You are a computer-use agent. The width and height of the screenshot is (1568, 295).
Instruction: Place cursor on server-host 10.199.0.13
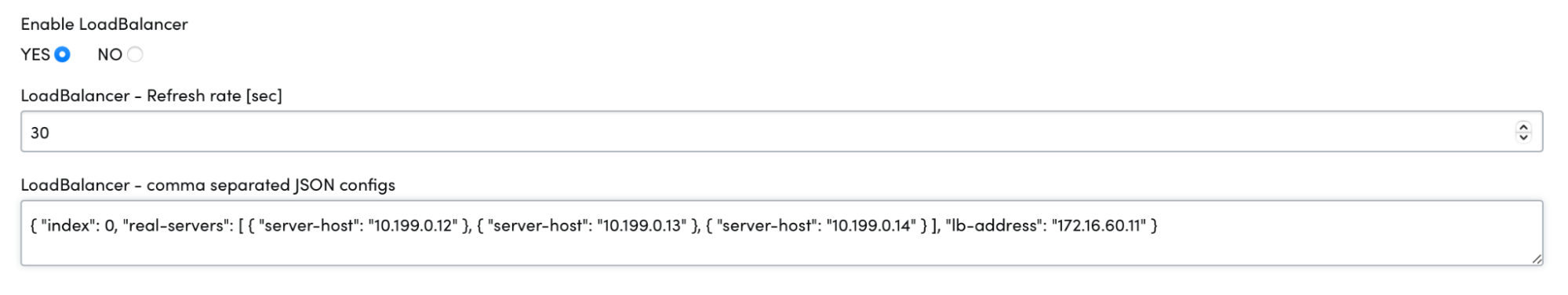642,226
